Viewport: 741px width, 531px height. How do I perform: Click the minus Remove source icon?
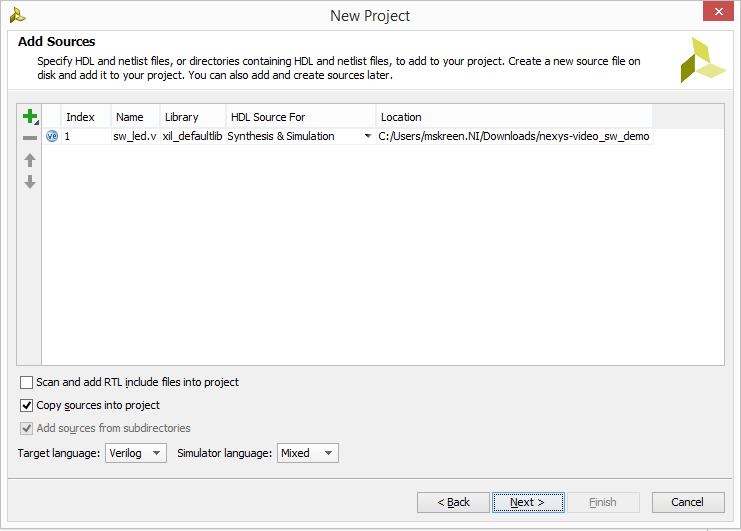29,138
